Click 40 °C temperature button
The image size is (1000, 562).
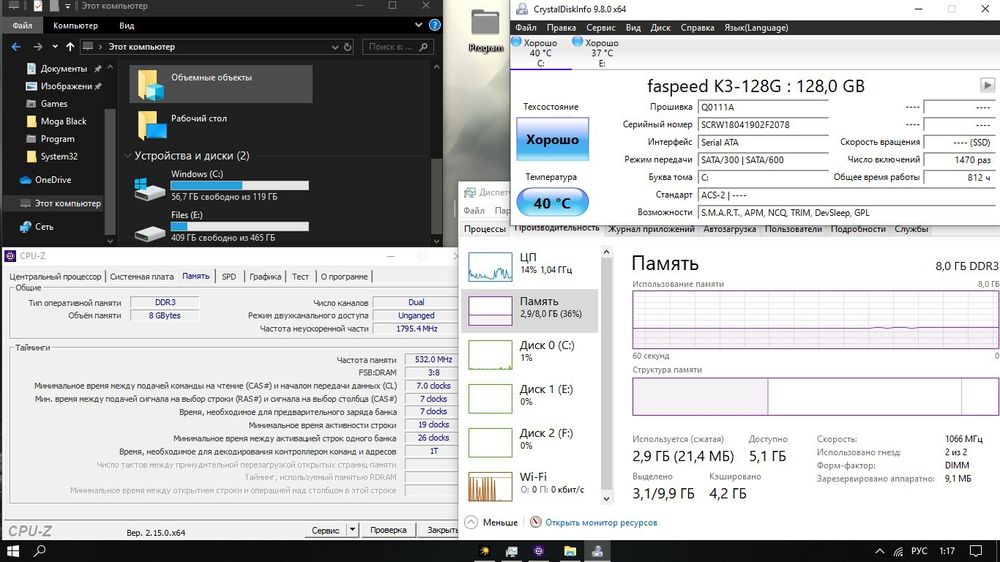pos(552,203)
